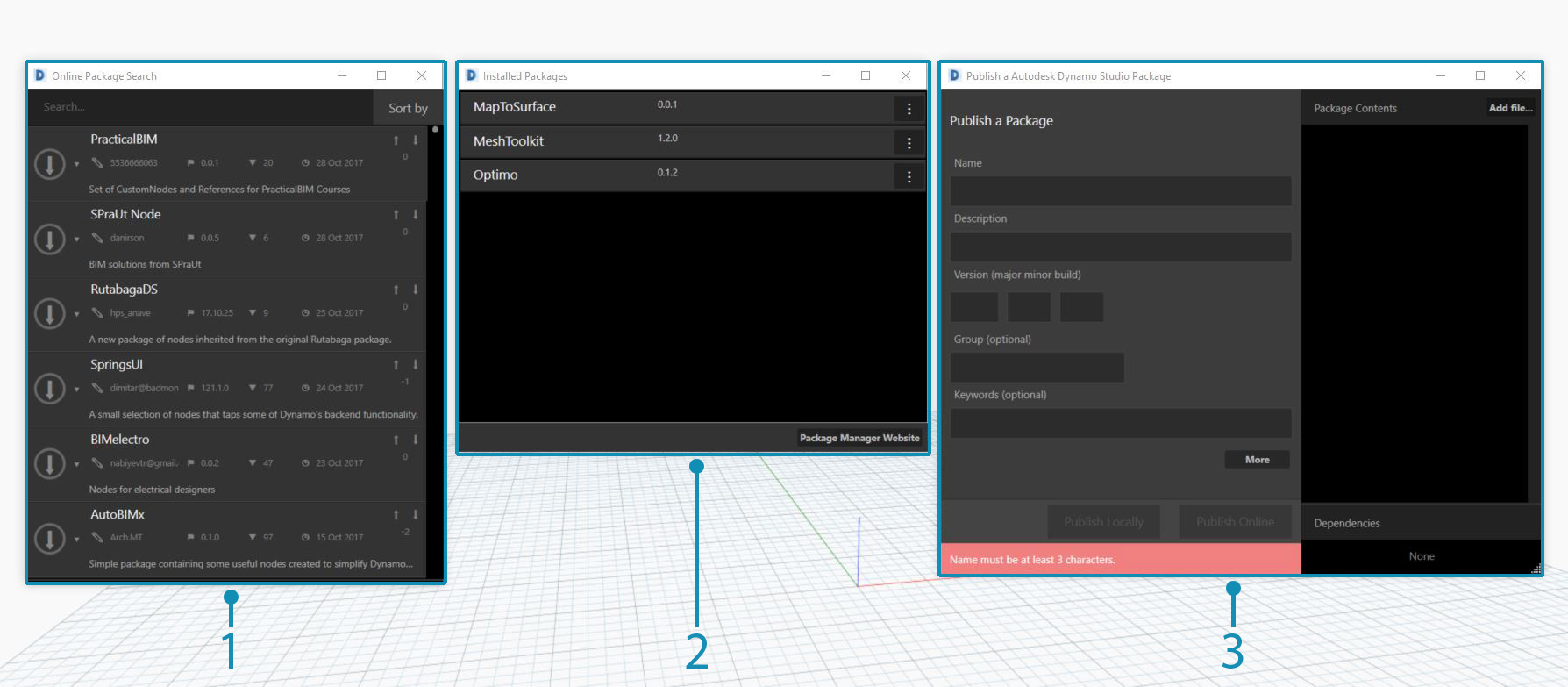Screen dimensions: 1568x687
Task: Downvote the AutoBIMx package
Action: (416, 515)
